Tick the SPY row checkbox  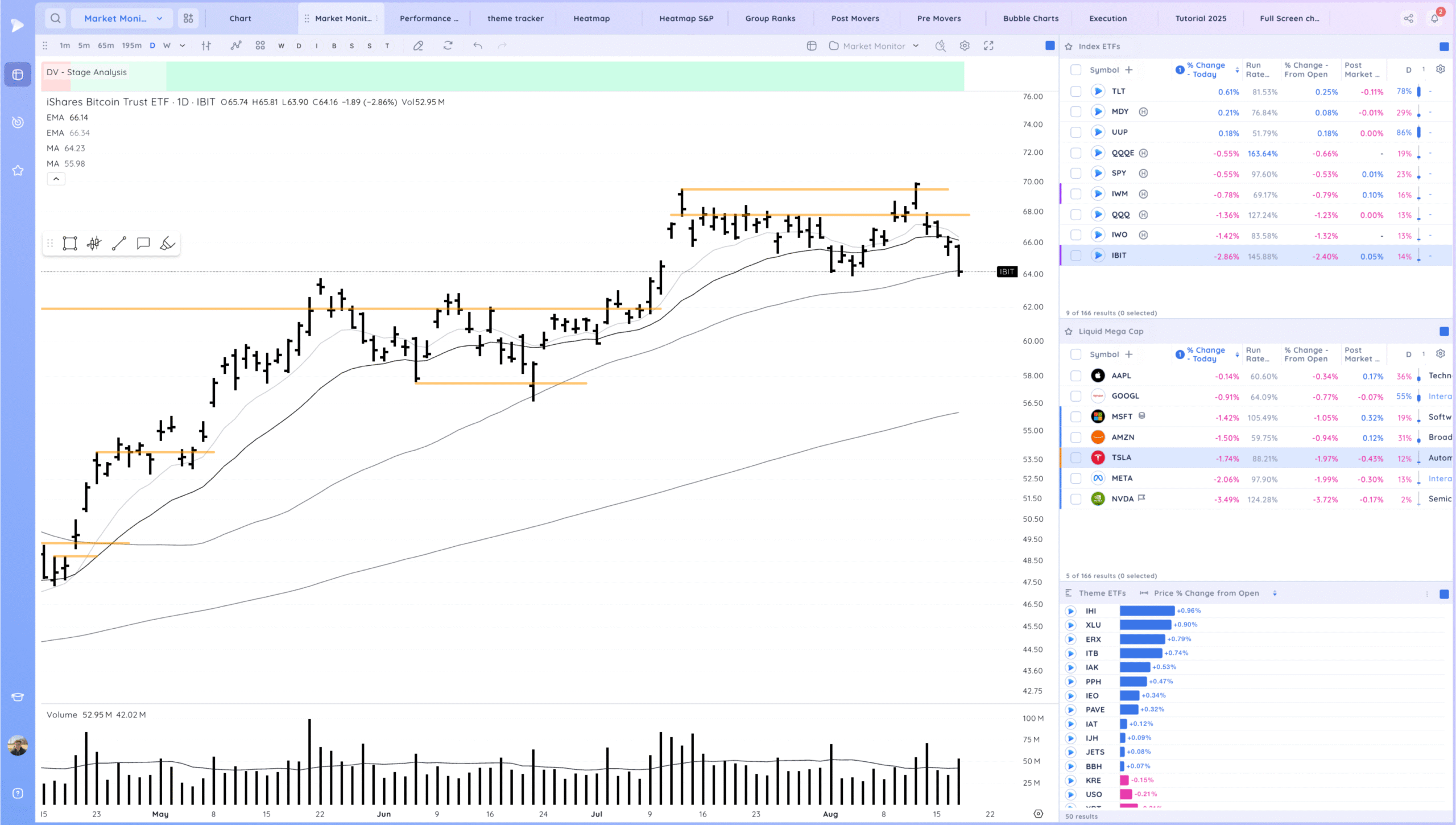[1076, 174]
